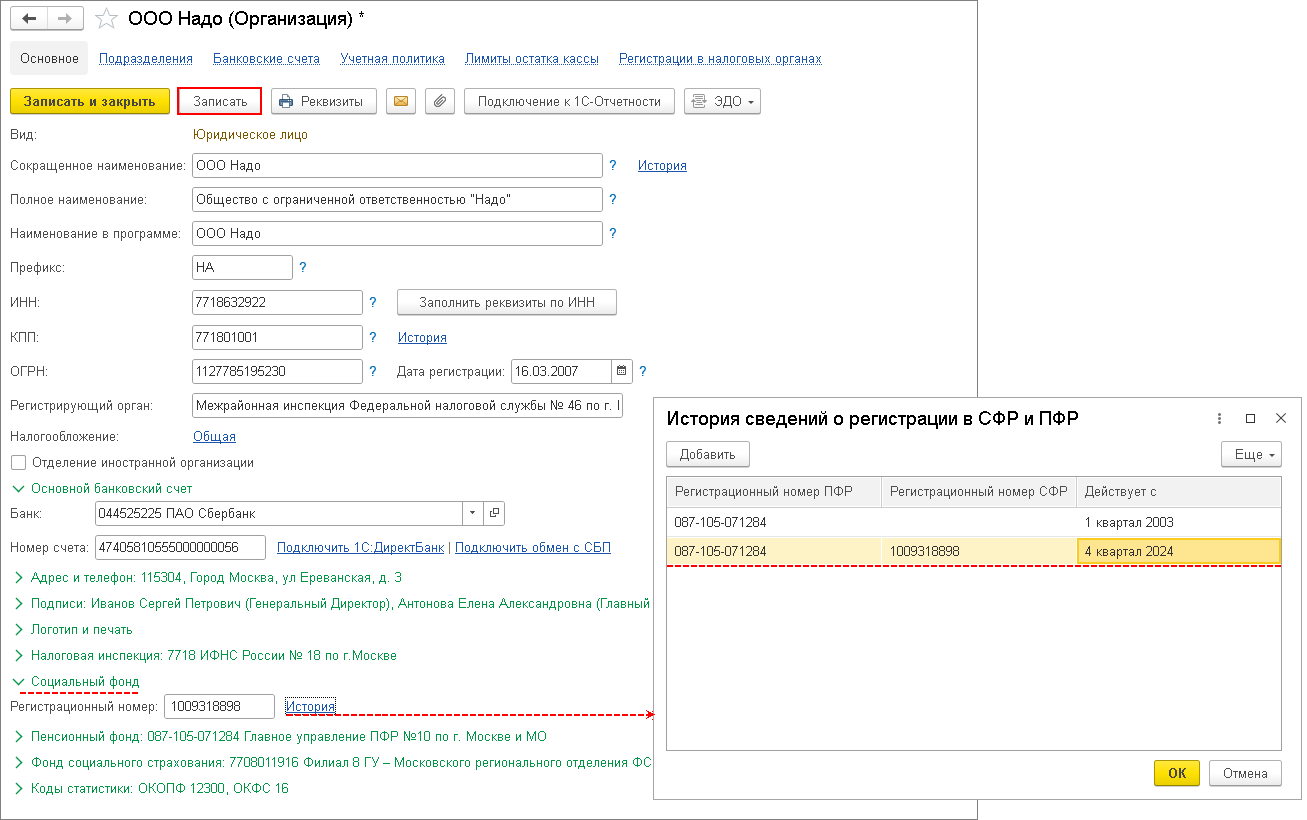1307x820 pixels.
Task: Go back with the left arrow button
Action: [x=29, y=19]
